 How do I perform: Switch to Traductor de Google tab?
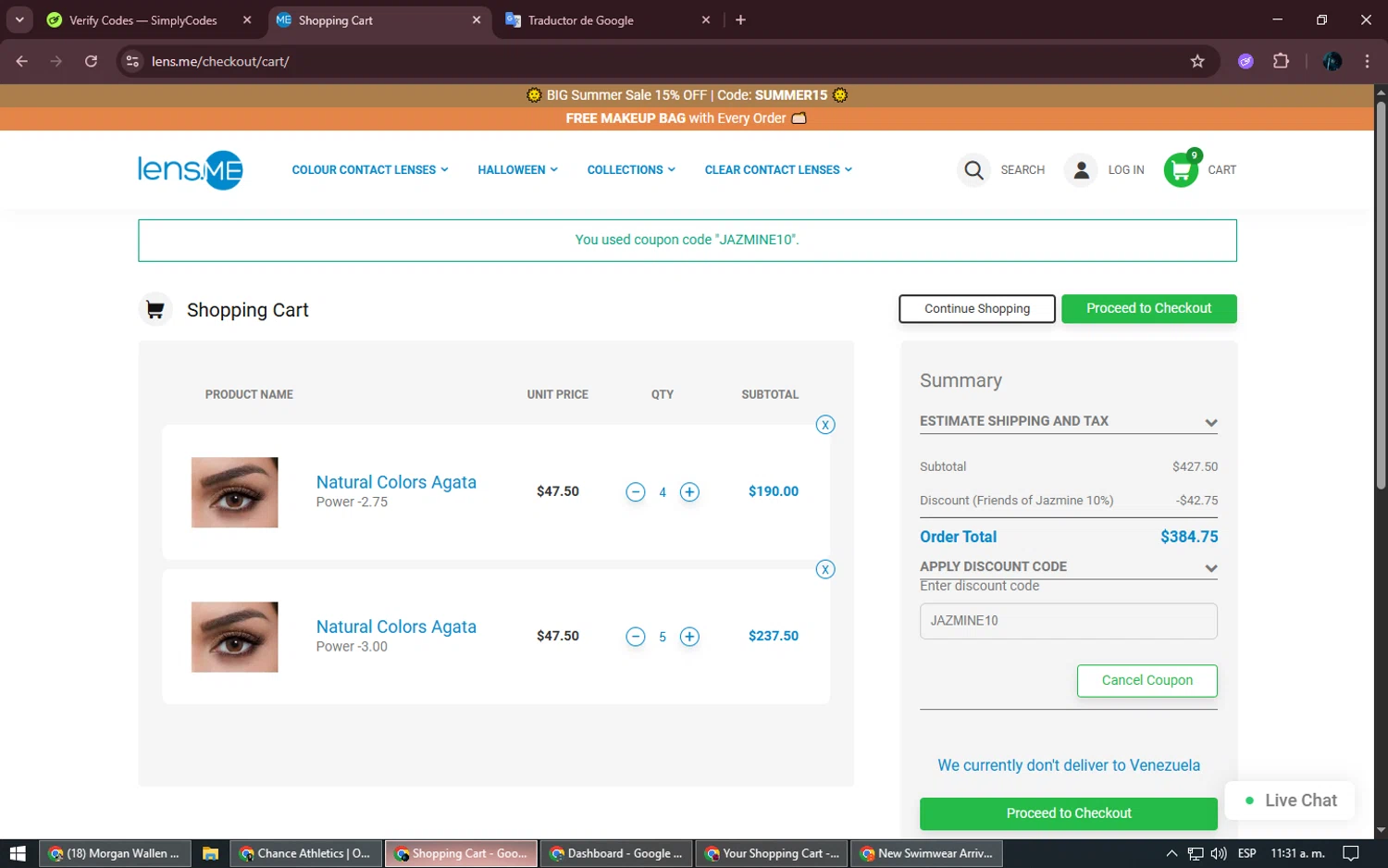[581, 20]
